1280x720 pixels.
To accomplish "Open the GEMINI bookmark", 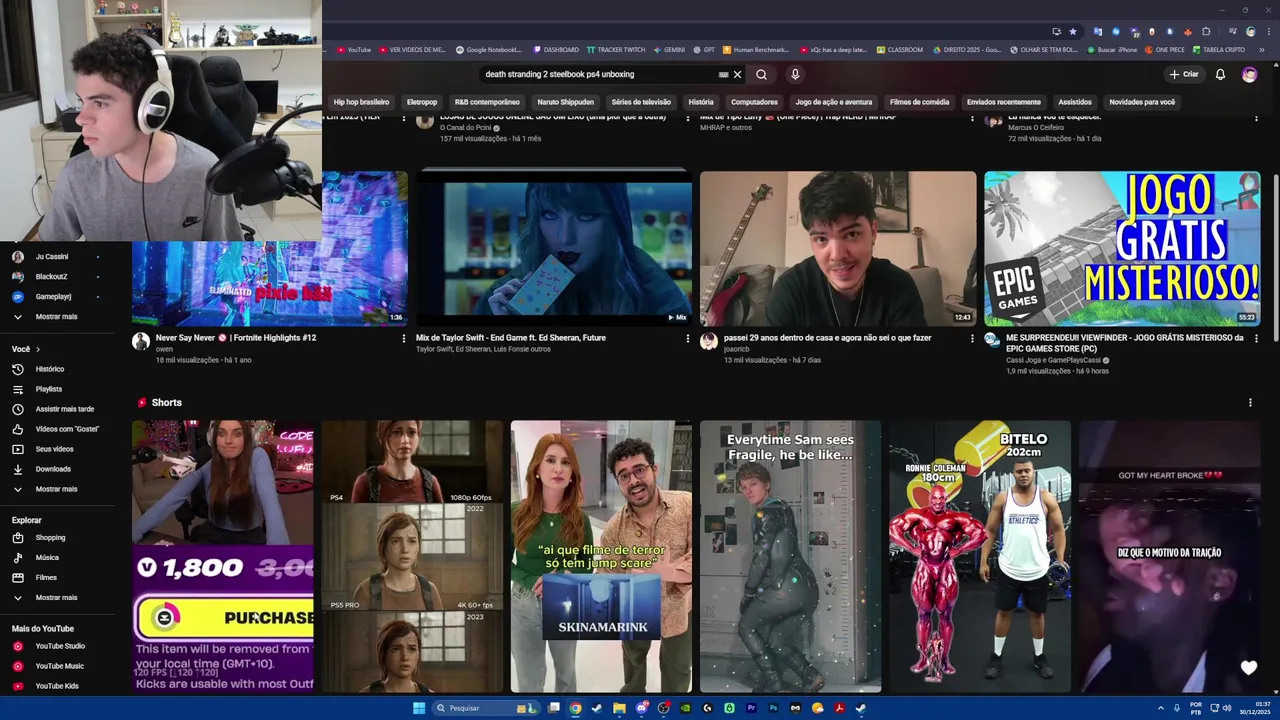I will click(669, 49).
